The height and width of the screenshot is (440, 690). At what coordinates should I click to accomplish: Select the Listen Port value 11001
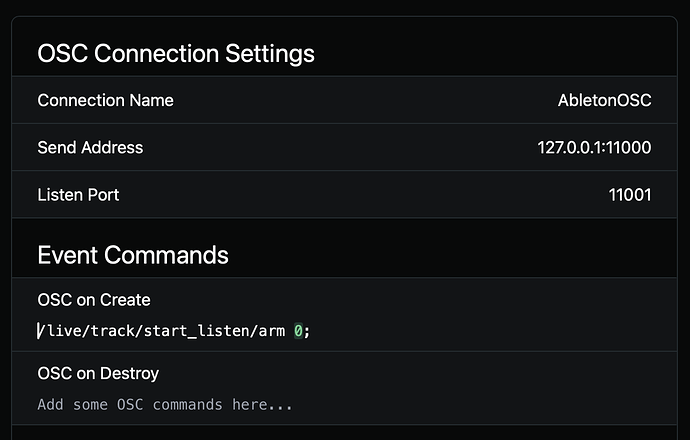click(630, 194)
